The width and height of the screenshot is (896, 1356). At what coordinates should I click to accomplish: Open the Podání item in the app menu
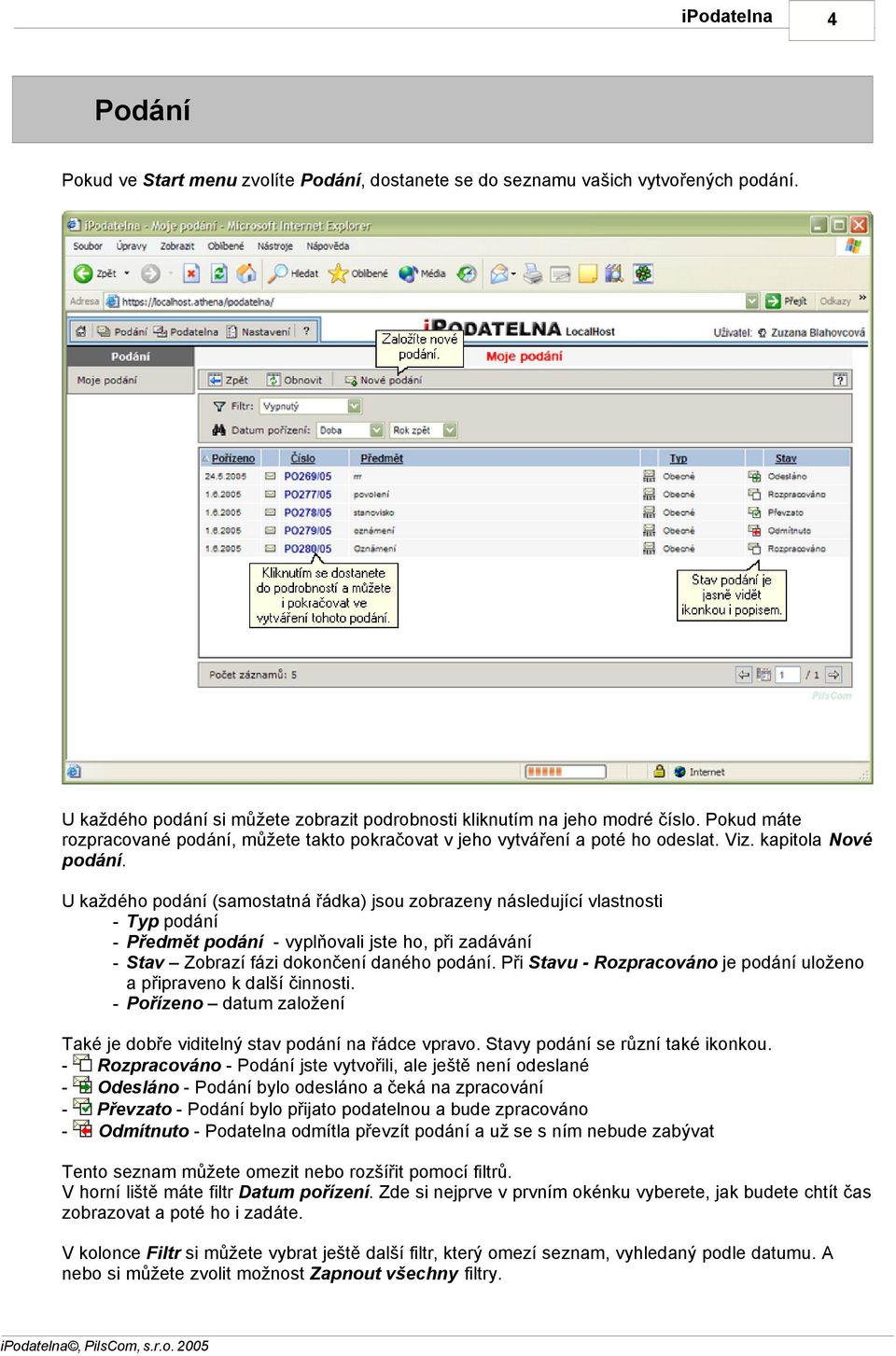122,331
